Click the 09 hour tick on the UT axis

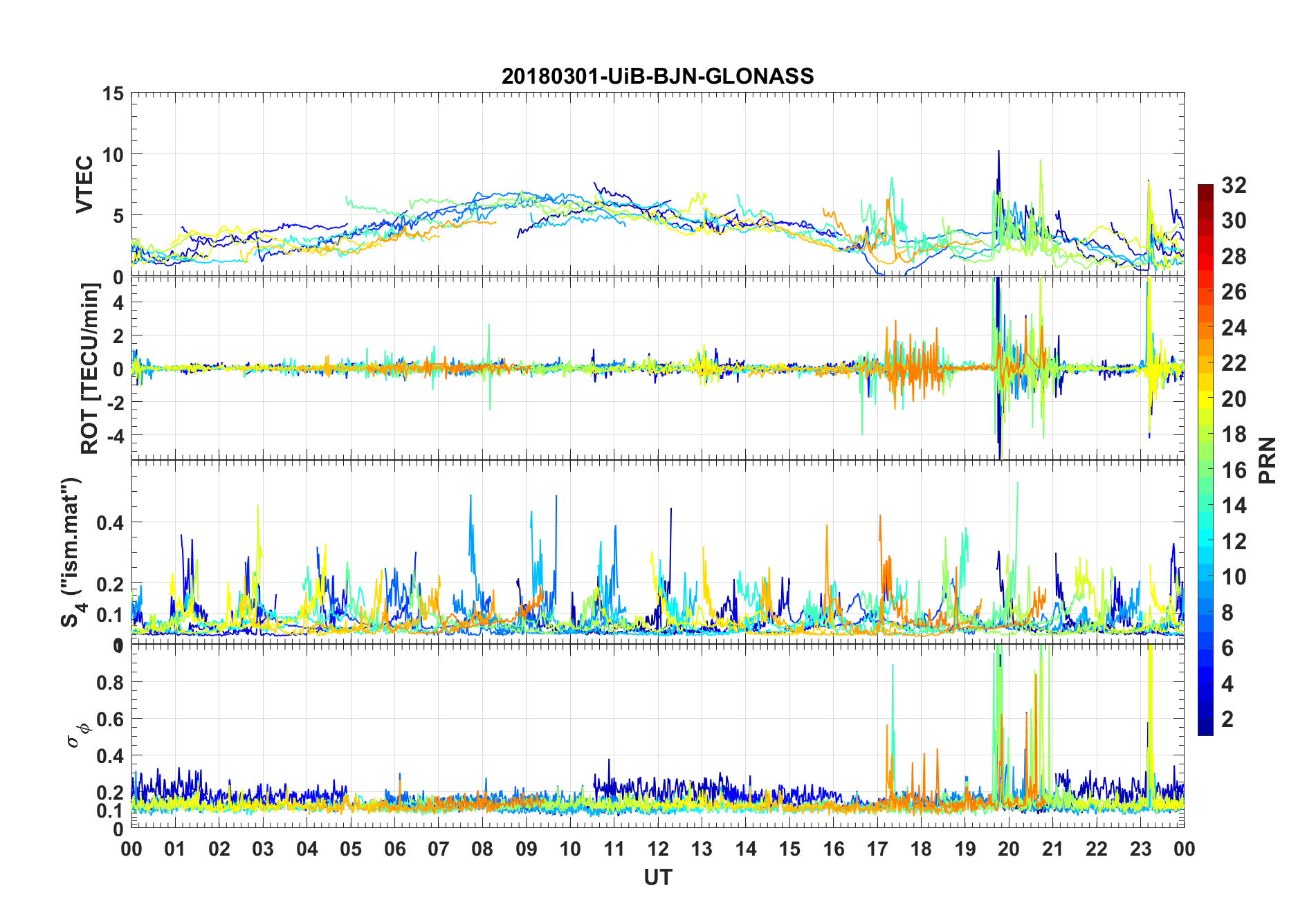tap(527, 849)
